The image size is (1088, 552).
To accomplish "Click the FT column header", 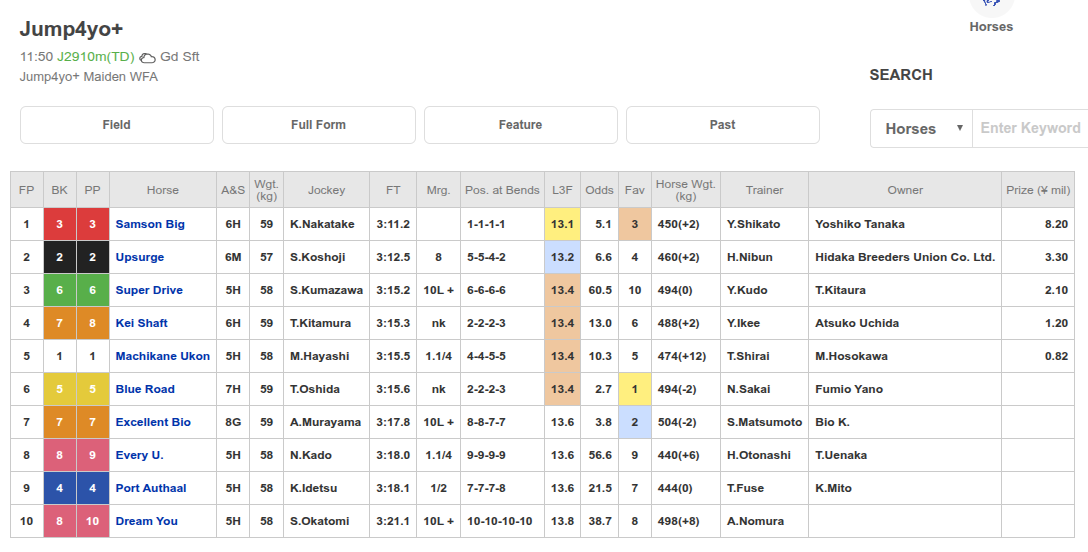I will point(393,190).
